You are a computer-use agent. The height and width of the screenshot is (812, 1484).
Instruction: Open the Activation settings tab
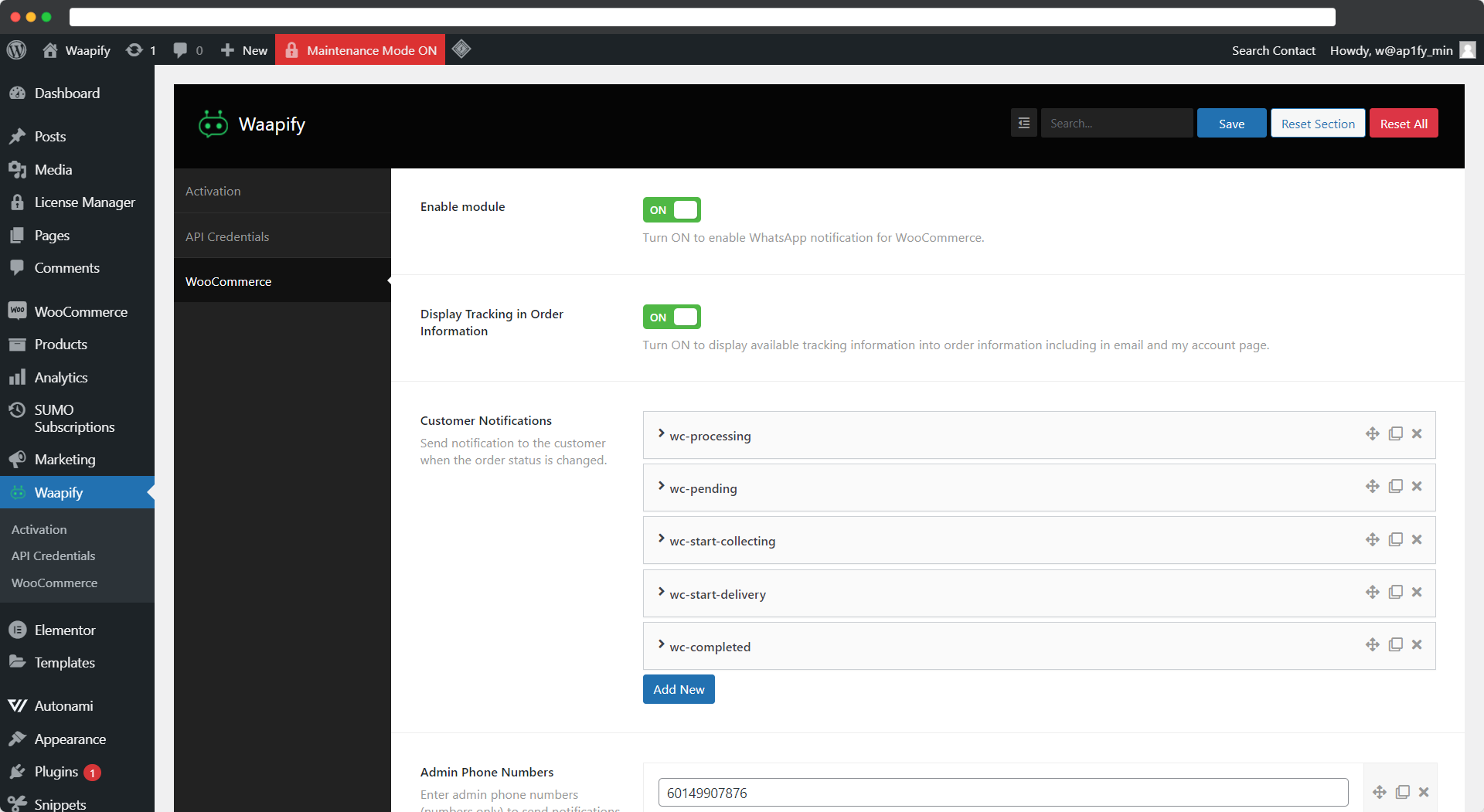(282, 191)
